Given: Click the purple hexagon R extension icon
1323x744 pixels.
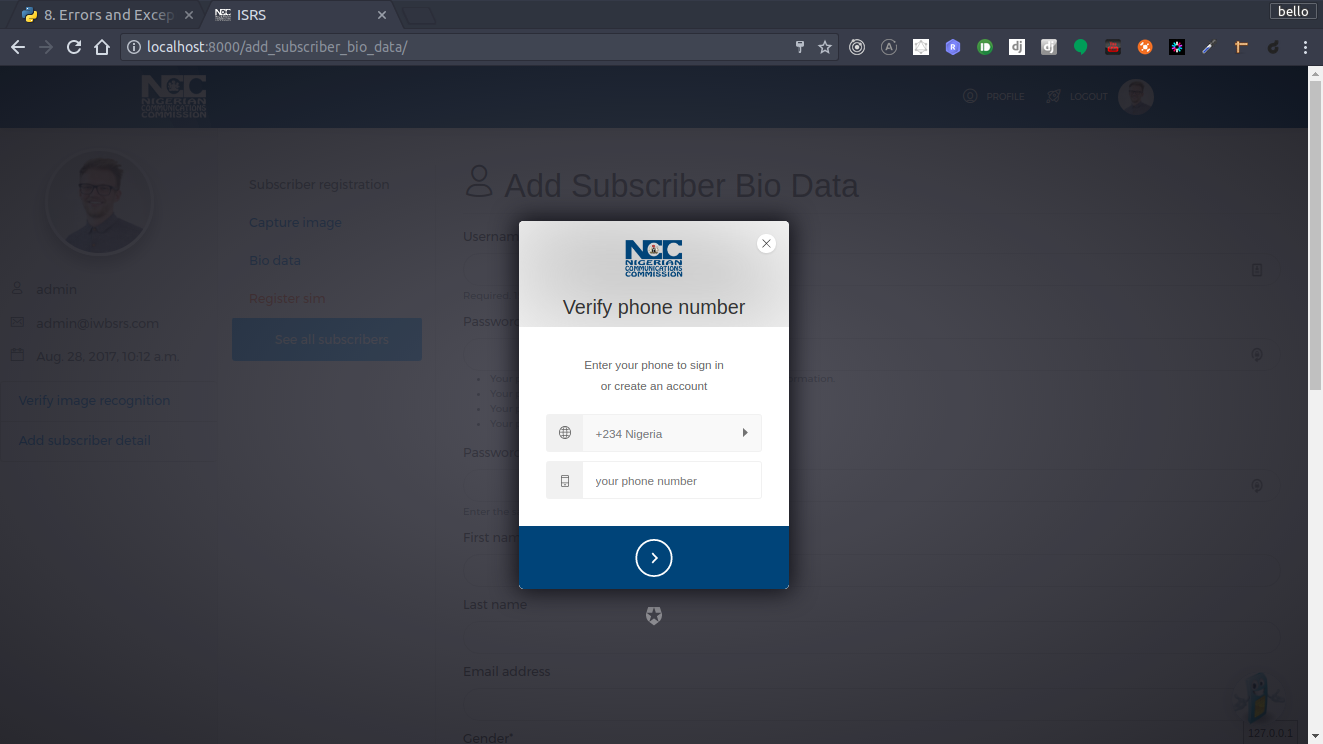Looking at the screenshot, I should (x=953, y=47).
